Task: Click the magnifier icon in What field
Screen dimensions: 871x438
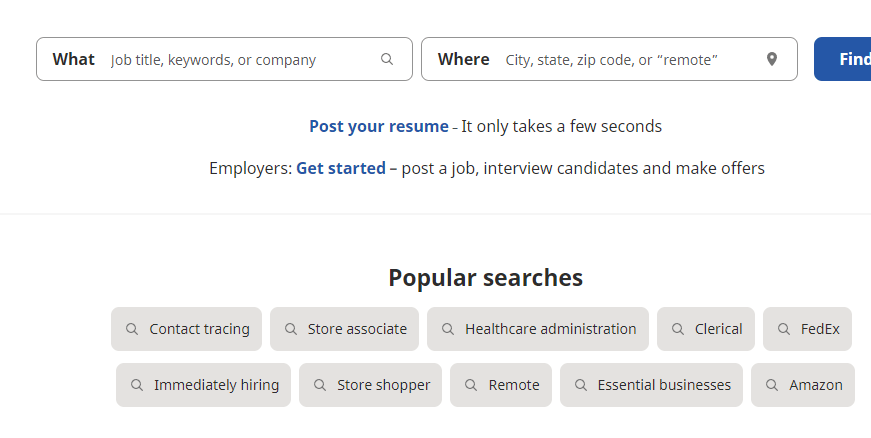Action: tap(387, 59)
